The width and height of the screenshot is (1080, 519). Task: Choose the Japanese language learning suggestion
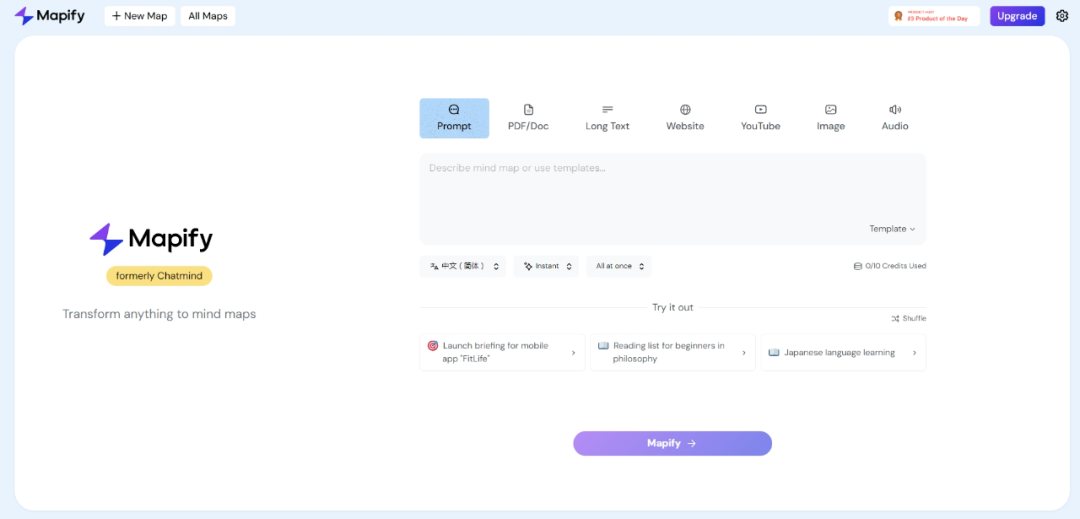(843, 352)
